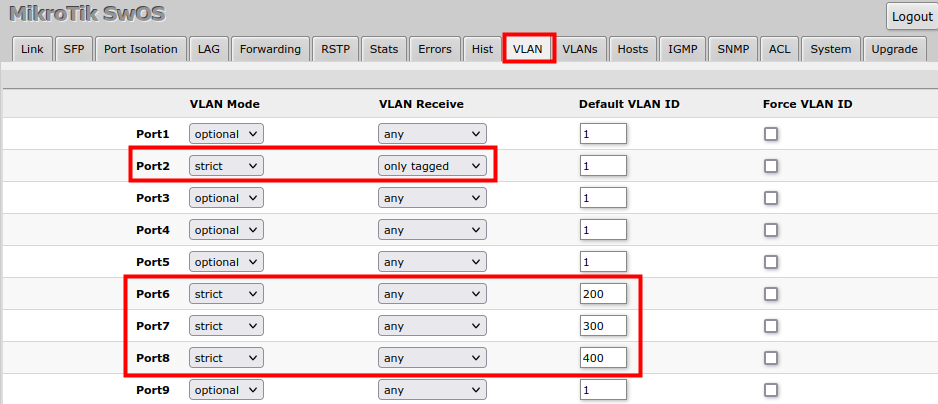Click the Logout button
The height and width of the screenshot is (404, 938).
click(x=912, y=17)
